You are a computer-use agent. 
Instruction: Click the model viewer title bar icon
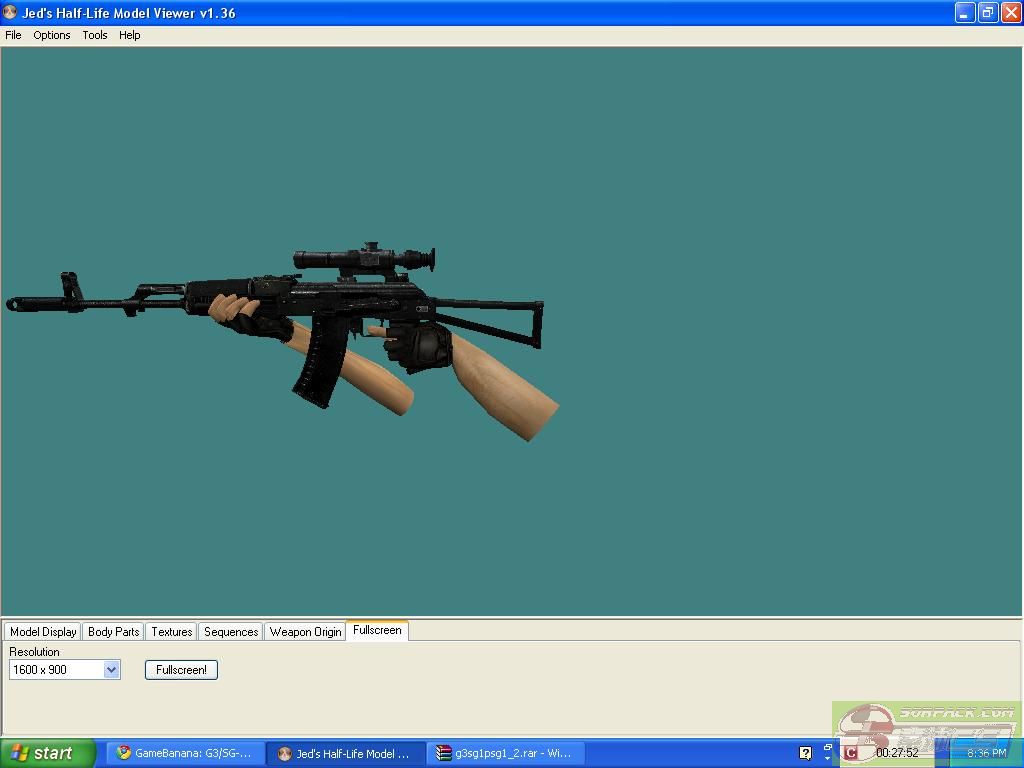(10, 12)
